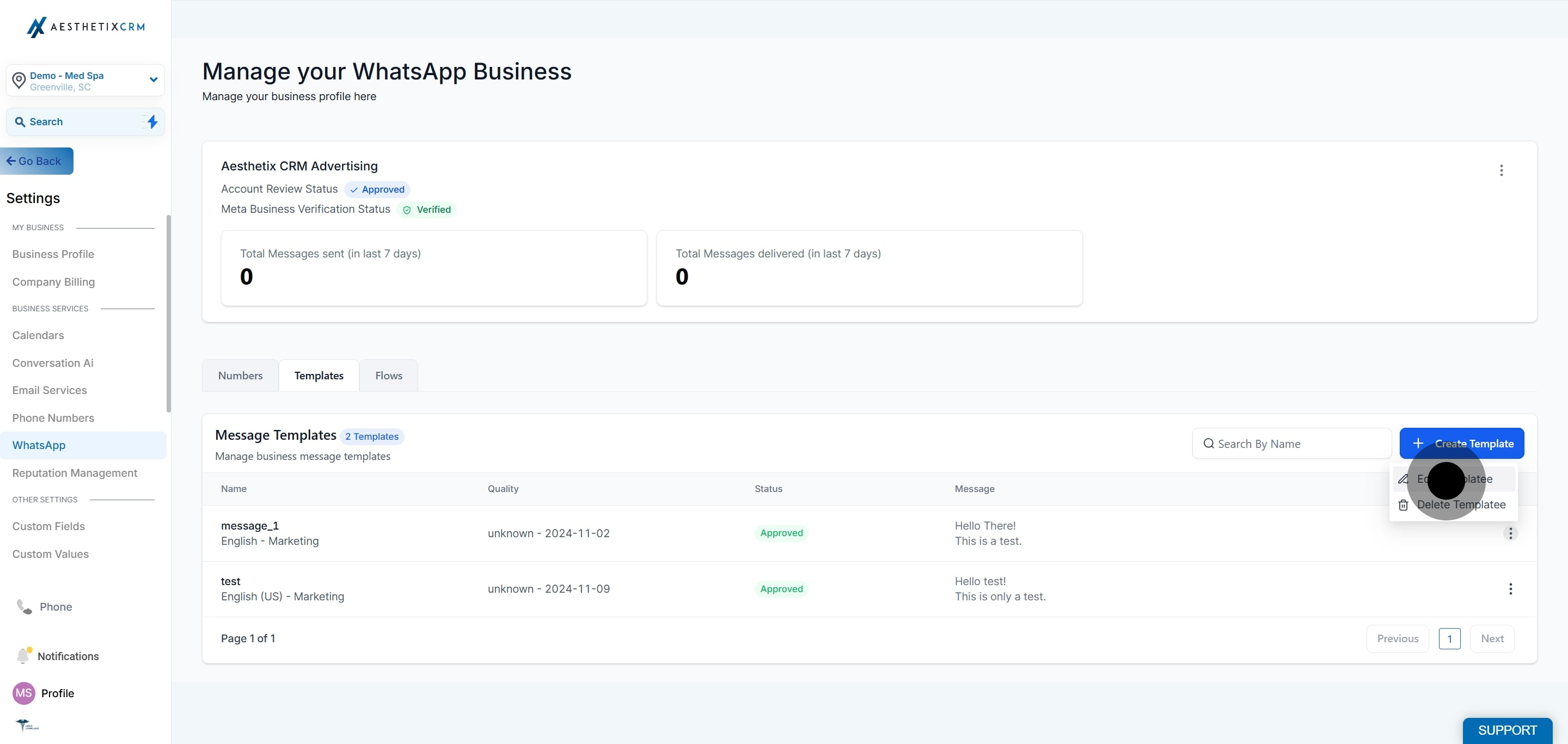Click the AesthetixCRM logo icon

[36, 27]
